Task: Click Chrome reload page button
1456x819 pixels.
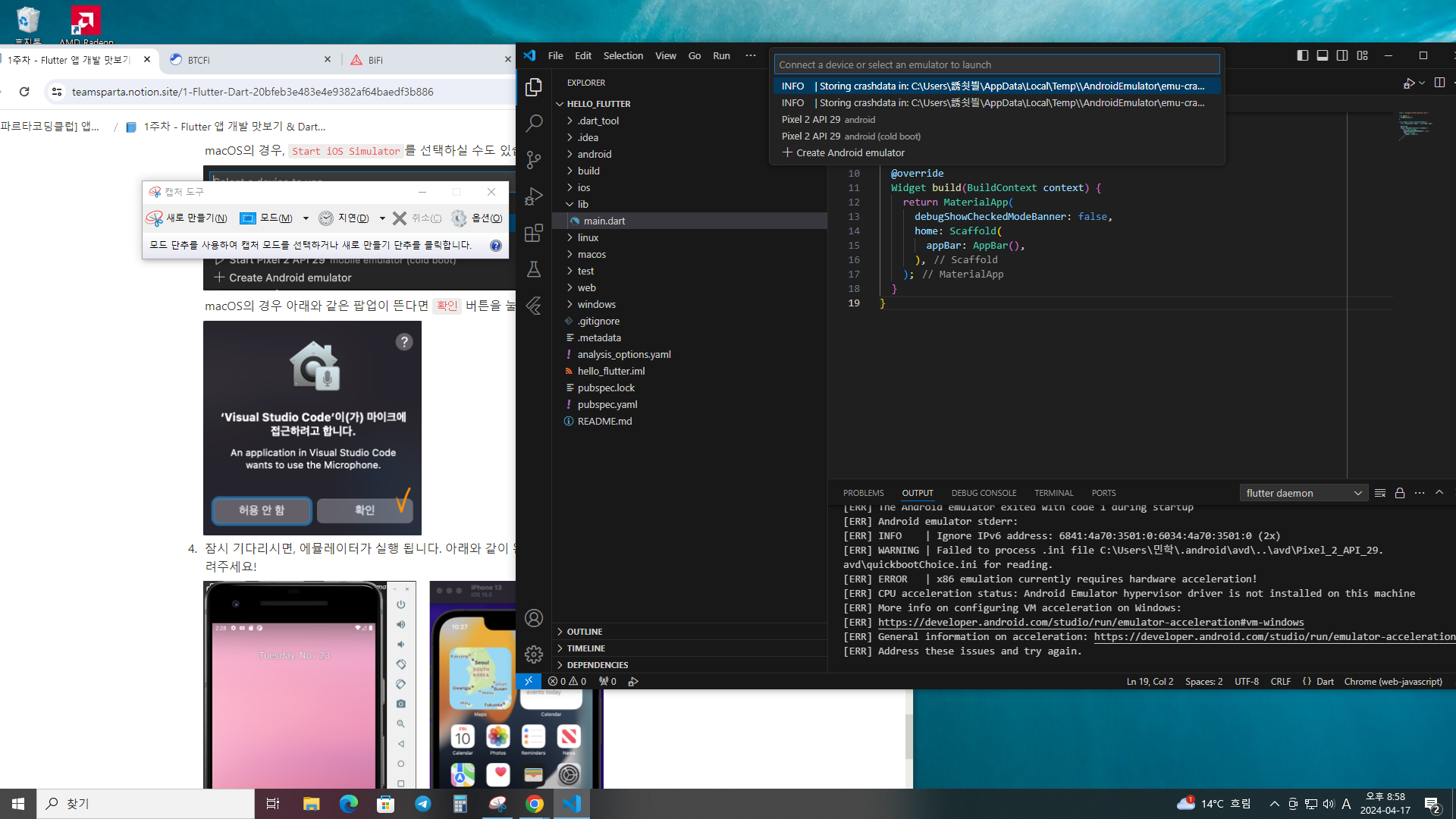Action: click(x=24, y=92)
